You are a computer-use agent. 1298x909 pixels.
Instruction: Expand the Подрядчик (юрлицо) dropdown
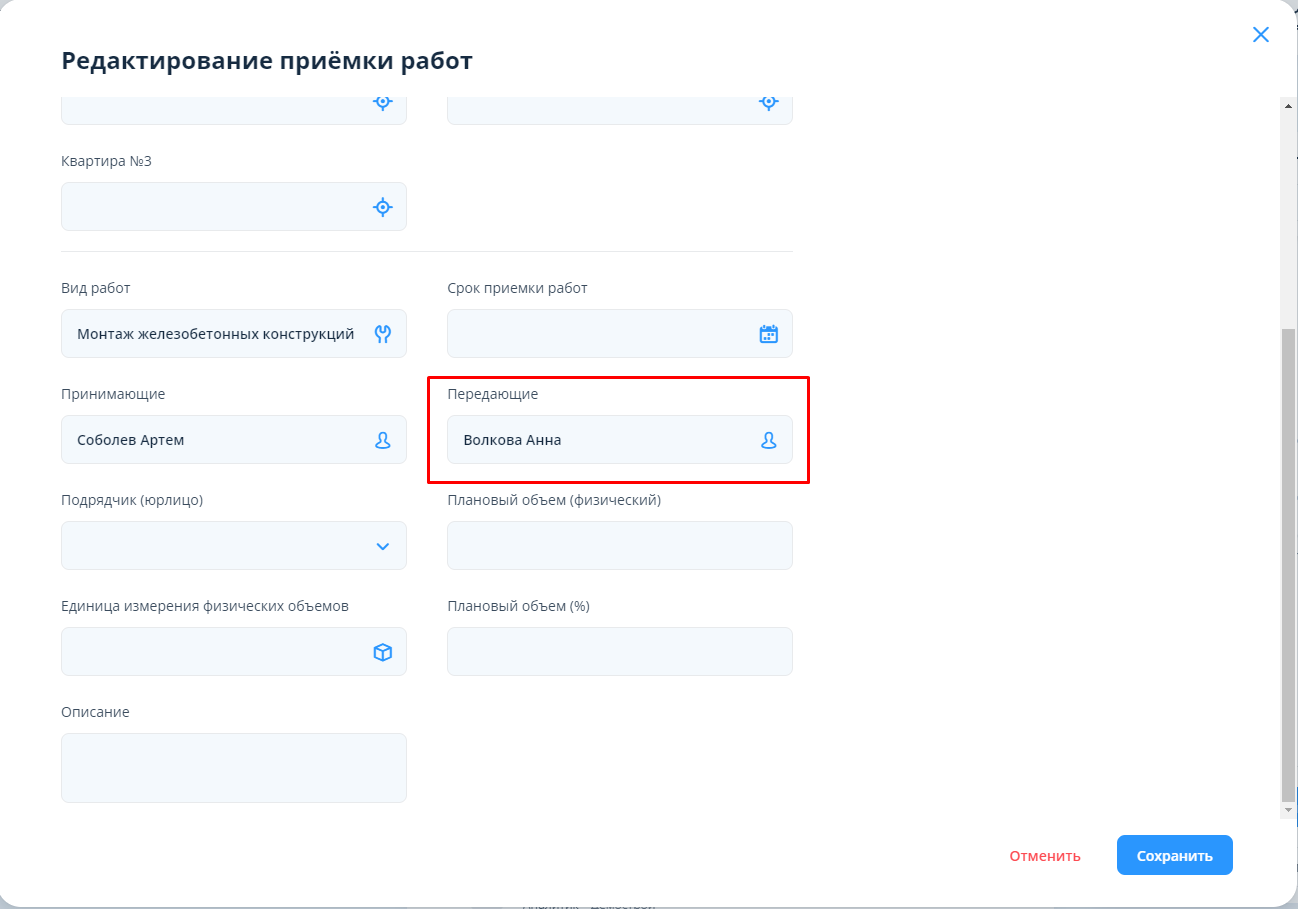tap(382, 546)
